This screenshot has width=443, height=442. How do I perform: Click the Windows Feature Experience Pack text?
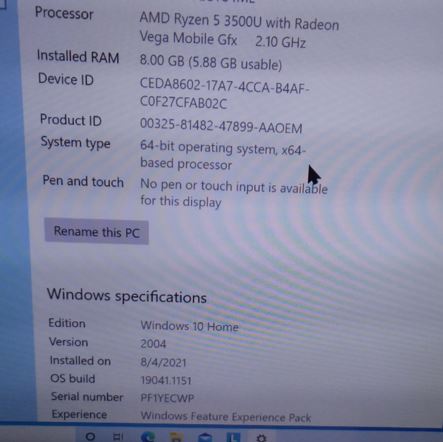coord(226,417)
